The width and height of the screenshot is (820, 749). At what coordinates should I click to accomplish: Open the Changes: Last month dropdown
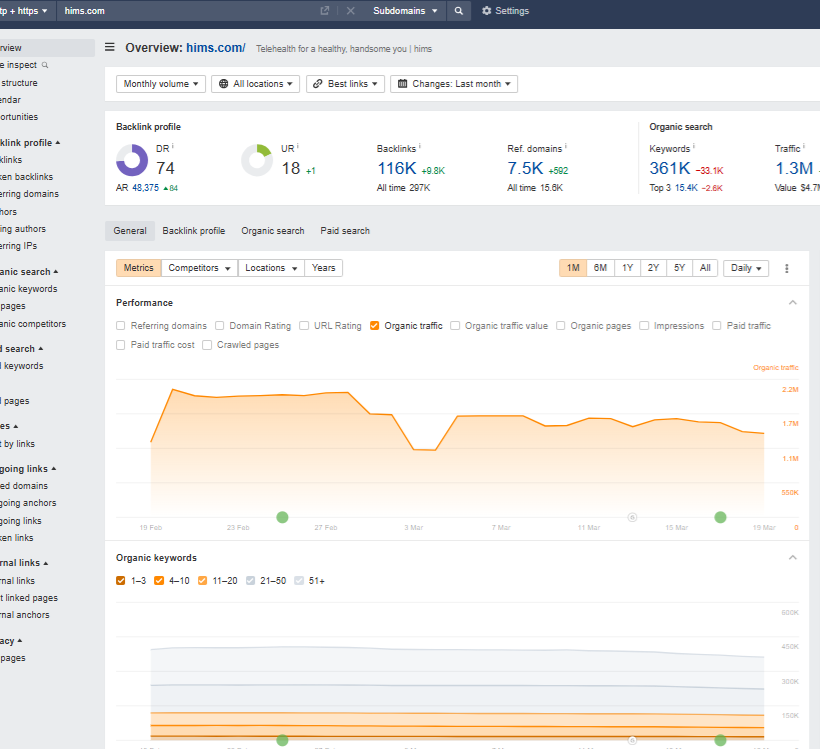click(x=454, y=84)
